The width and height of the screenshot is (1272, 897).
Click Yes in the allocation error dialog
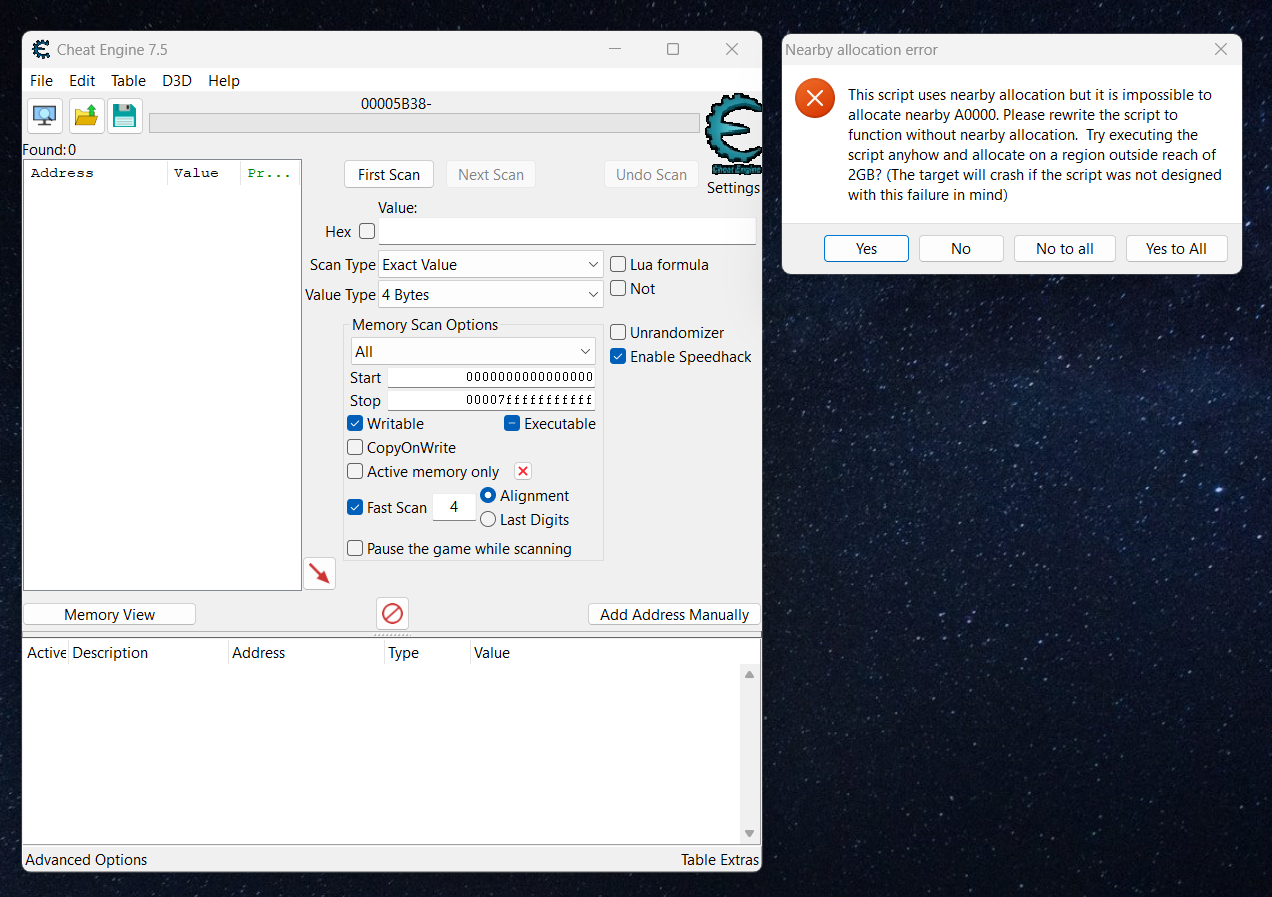[866, 248]
